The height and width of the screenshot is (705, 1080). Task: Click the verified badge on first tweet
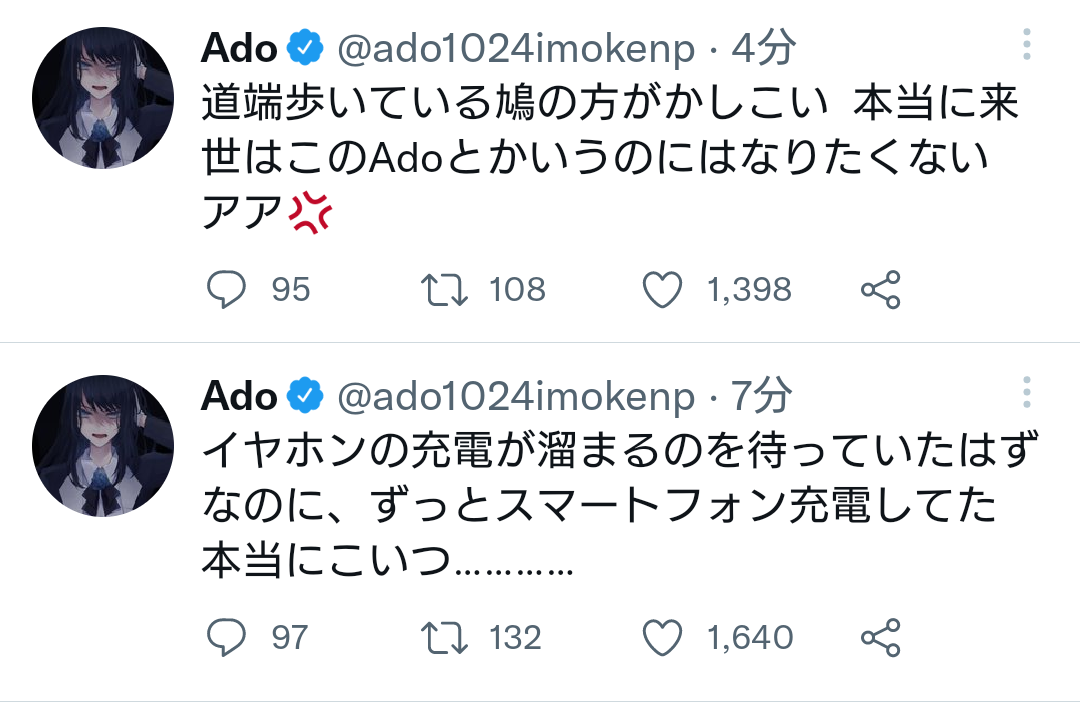(x=304, y=47)
